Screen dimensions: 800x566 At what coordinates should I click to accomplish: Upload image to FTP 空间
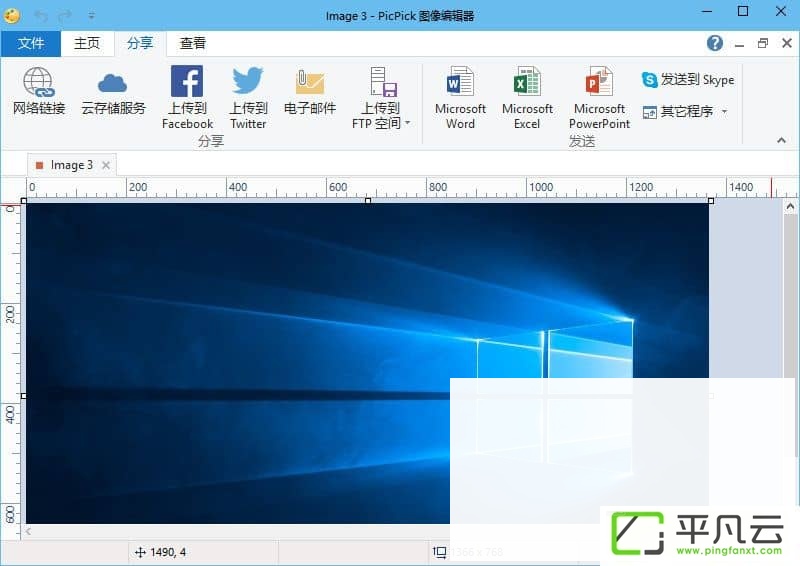(381, 97)
